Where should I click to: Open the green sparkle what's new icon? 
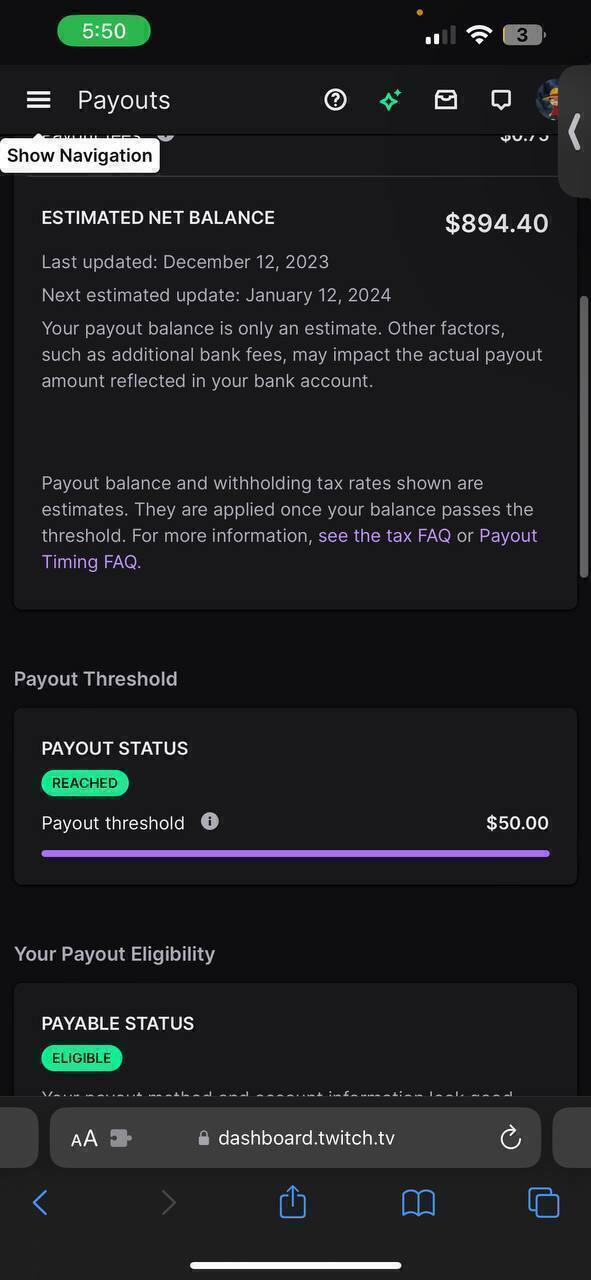click(x=390, y=99)
